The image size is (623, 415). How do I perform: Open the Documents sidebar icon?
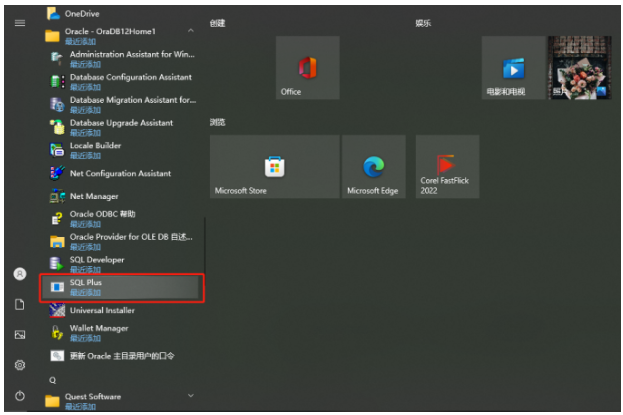tap(20, 304)
